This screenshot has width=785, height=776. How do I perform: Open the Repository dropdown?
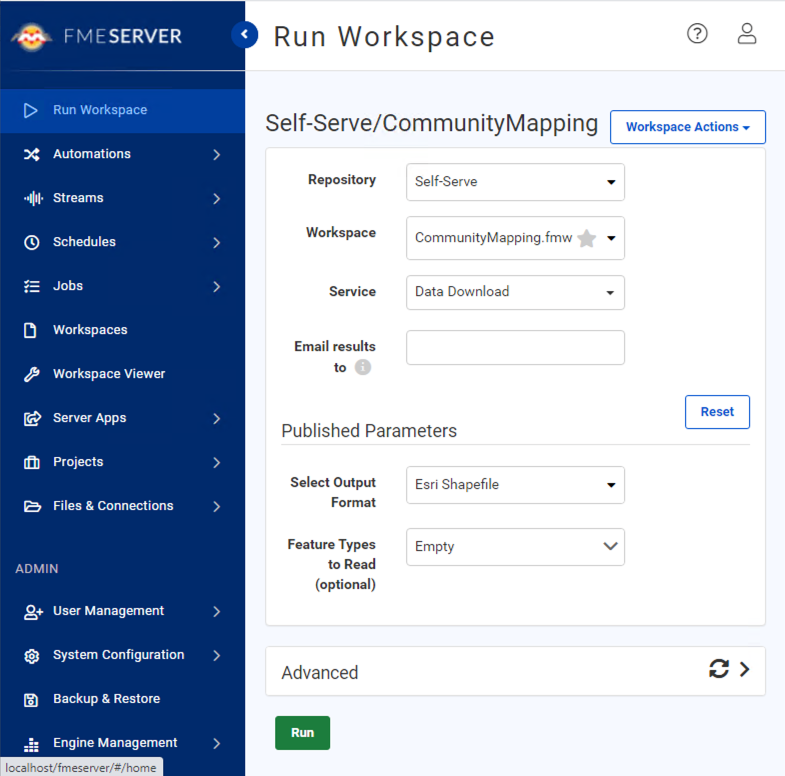click(515, 182)
